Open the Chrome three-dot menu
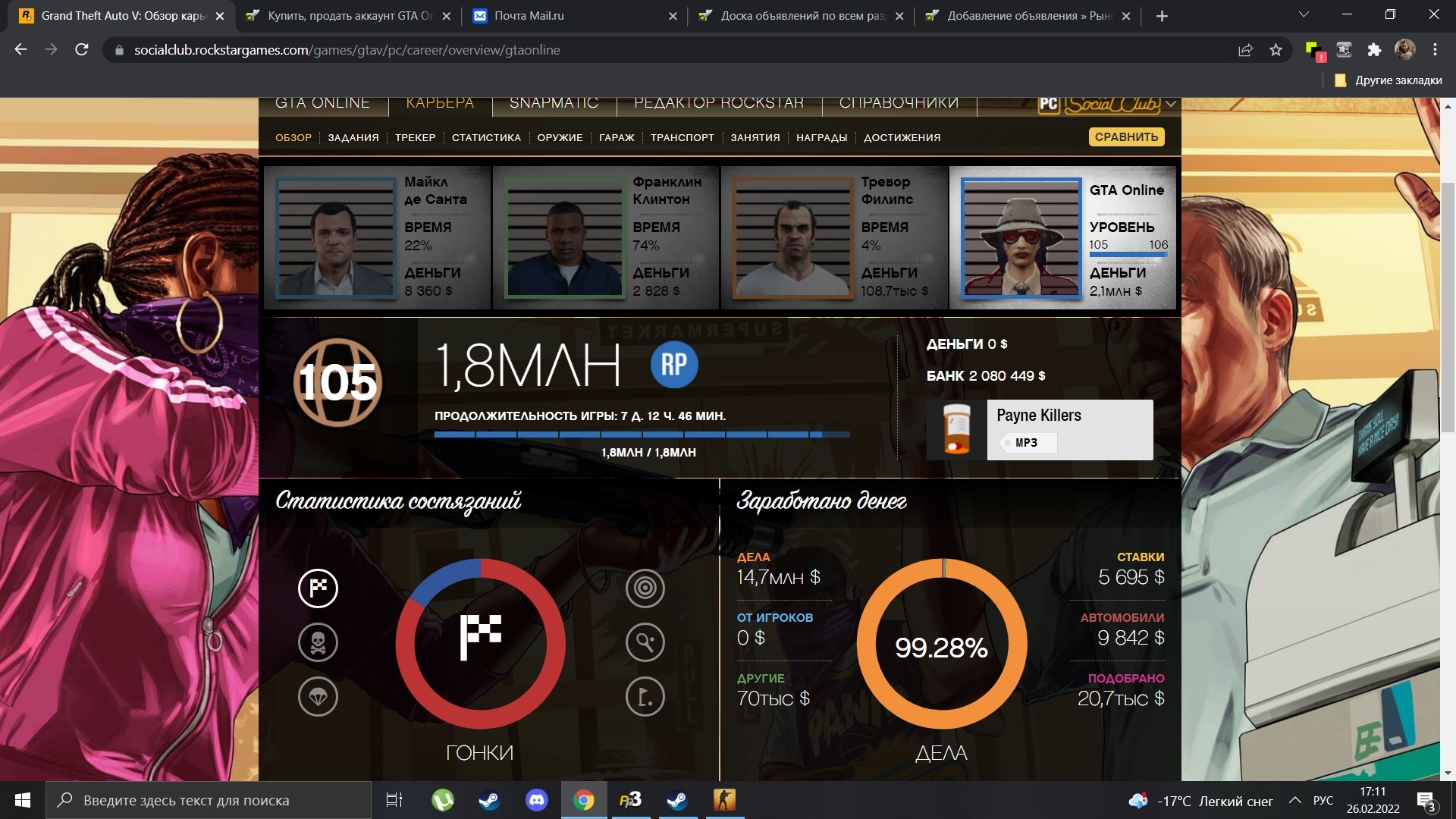This screenshot has height=819, width=1456. [1435, 50]
